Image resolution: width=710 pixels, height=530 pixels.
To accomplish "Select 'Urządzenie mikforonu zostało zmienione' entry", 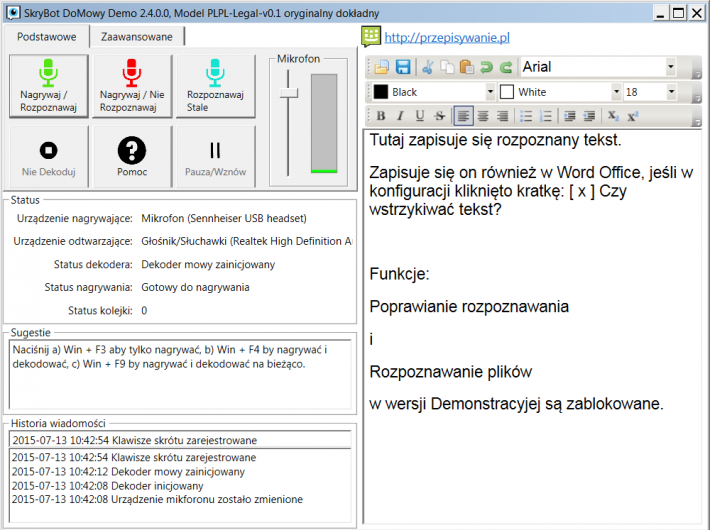I will pyautogui.click(x=157, y=499).
